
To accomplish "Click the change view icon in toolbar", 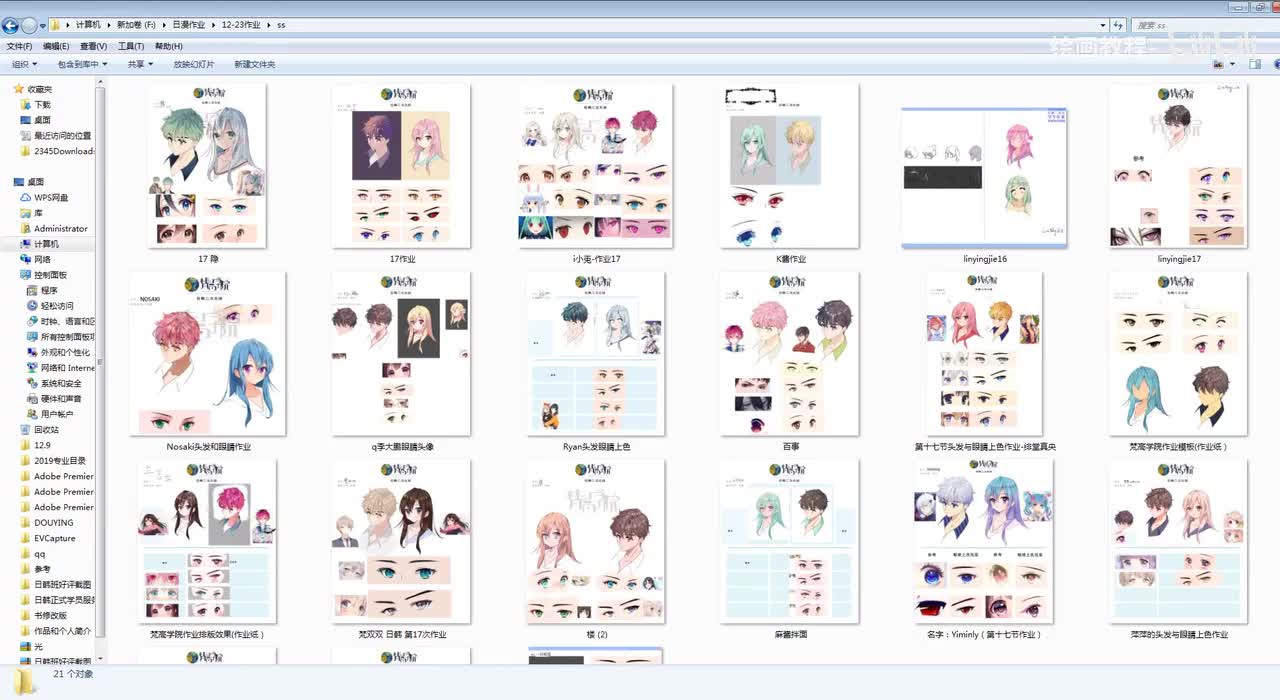I will tap(1218, 64).
